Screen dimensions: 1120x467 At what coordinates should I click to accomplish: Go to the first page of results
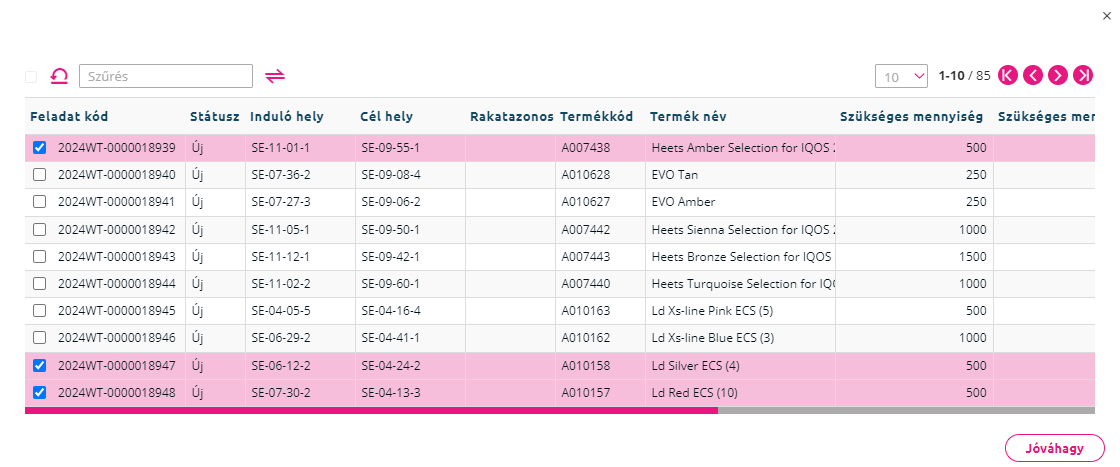[1008, 75]
